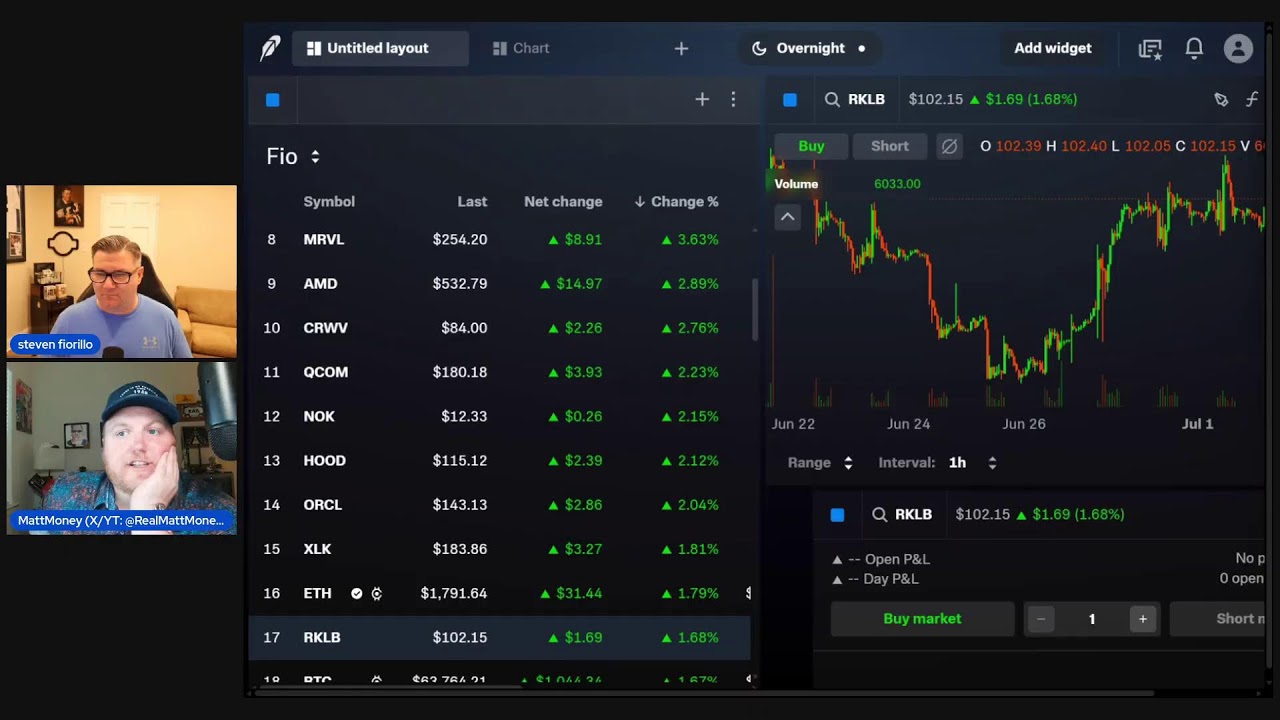Select the HOOD row in the watchlist
Viewport: 1280px width, 720px height.
[499, 460]
